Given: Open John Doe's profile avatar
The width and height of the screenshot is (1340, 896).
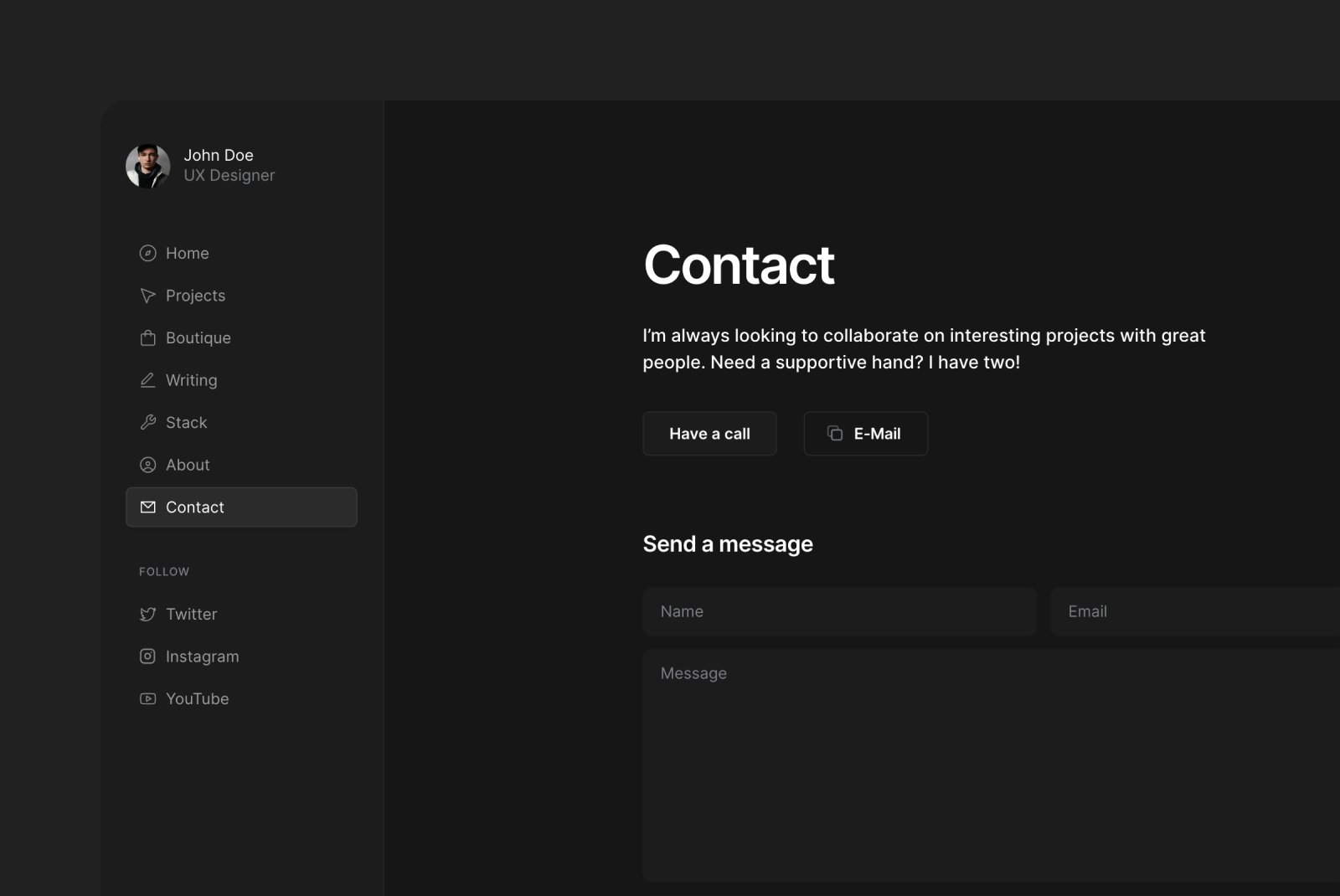Looking at the screenshot, I should pos(148,166).
